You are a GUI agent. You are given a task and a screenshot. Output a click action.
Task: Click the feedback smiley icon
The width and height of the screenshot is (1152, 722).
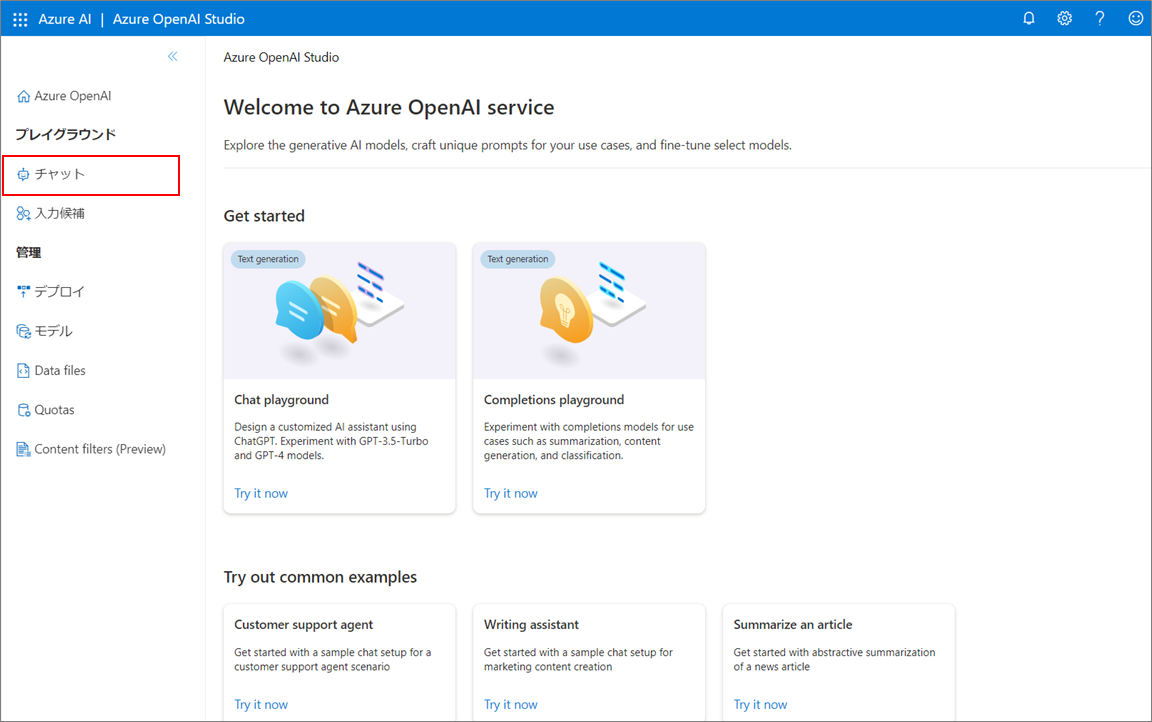tap(1135, 19)
